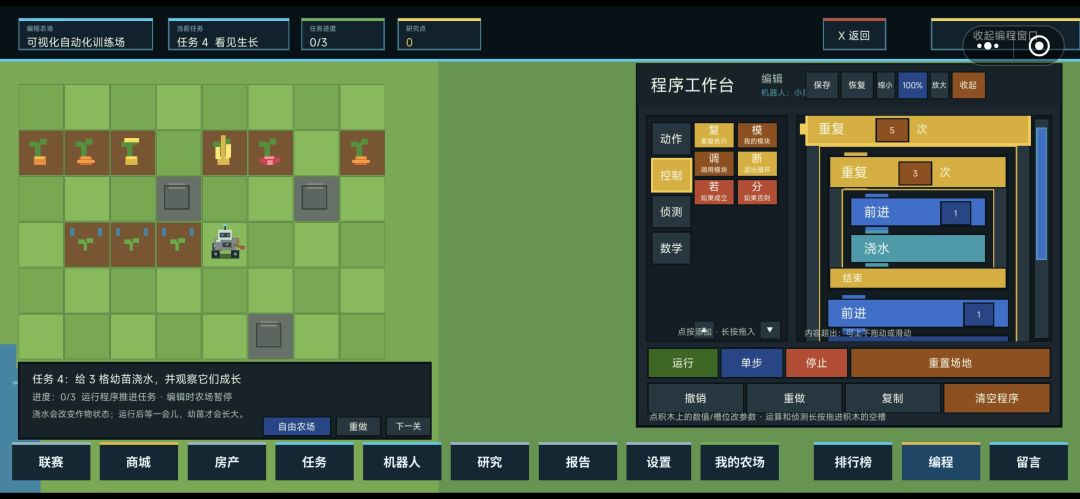This screenshot has width=1080, height=499.
Task: Go to 我的农场
Action: [x=740, y=462]
